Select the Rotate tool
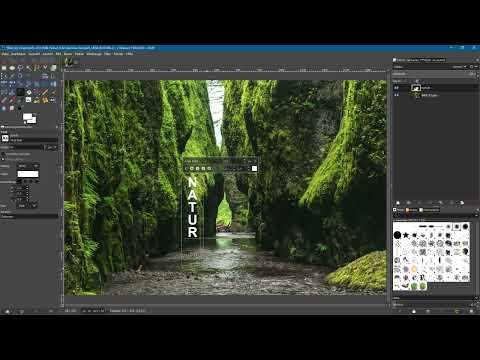Screen dimensions: 480x360 tap(12, 84)
